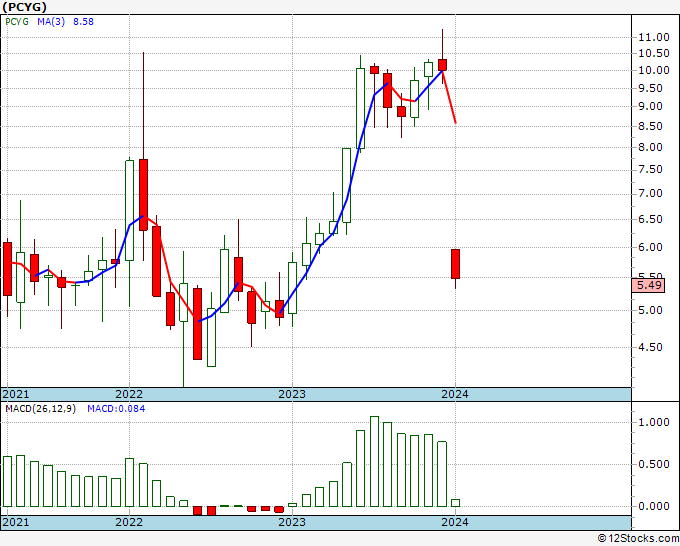Click the 2023 label on MACD timeline
The image size is (680, 546).
point(292,522)
